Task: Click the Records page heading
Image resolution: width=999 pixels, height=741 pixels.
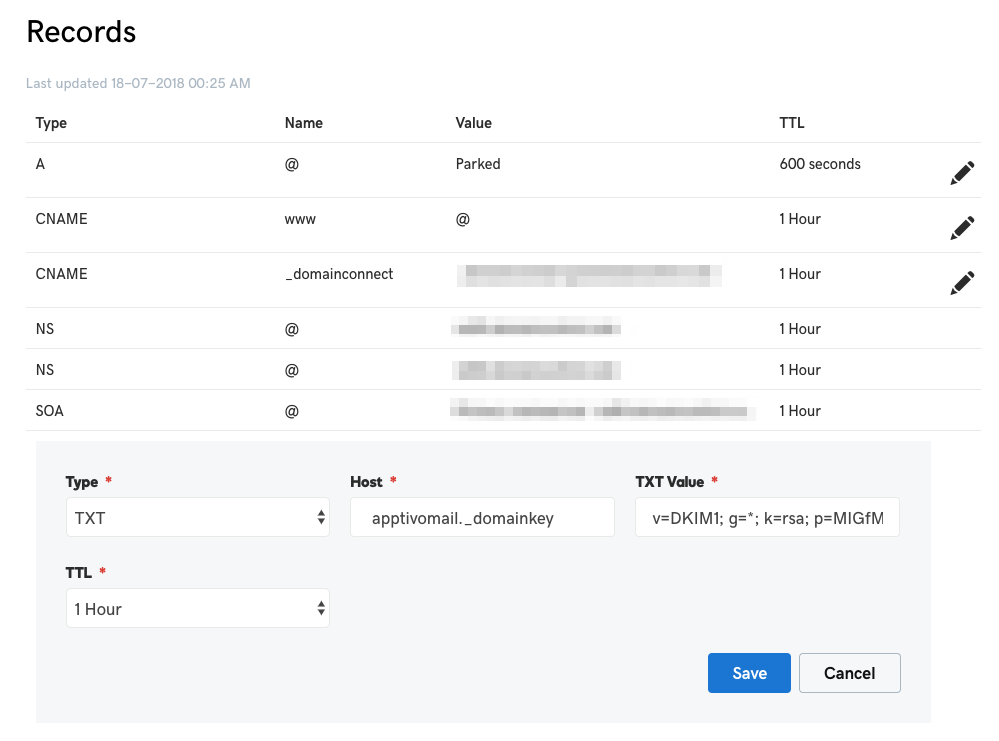Action: [80, 32]
